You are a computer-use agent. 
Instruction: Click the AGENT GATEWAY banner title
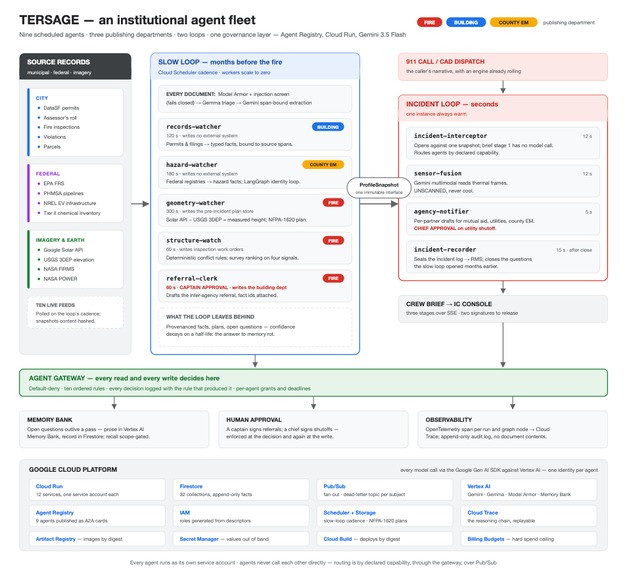(x=124, y=378)
